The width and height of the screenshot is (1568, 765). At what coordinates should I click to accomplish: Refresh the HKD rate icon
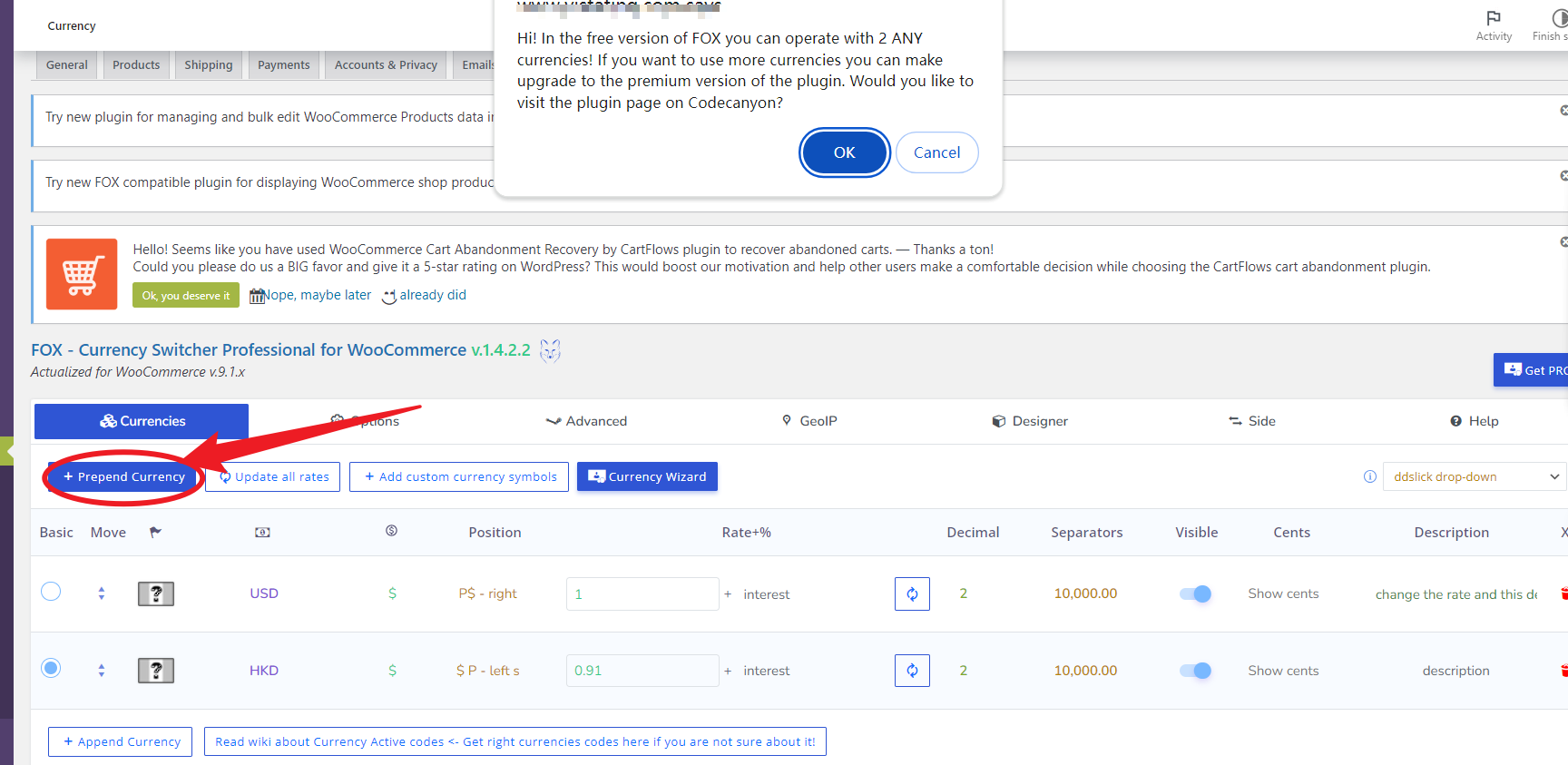coord(912,671)
